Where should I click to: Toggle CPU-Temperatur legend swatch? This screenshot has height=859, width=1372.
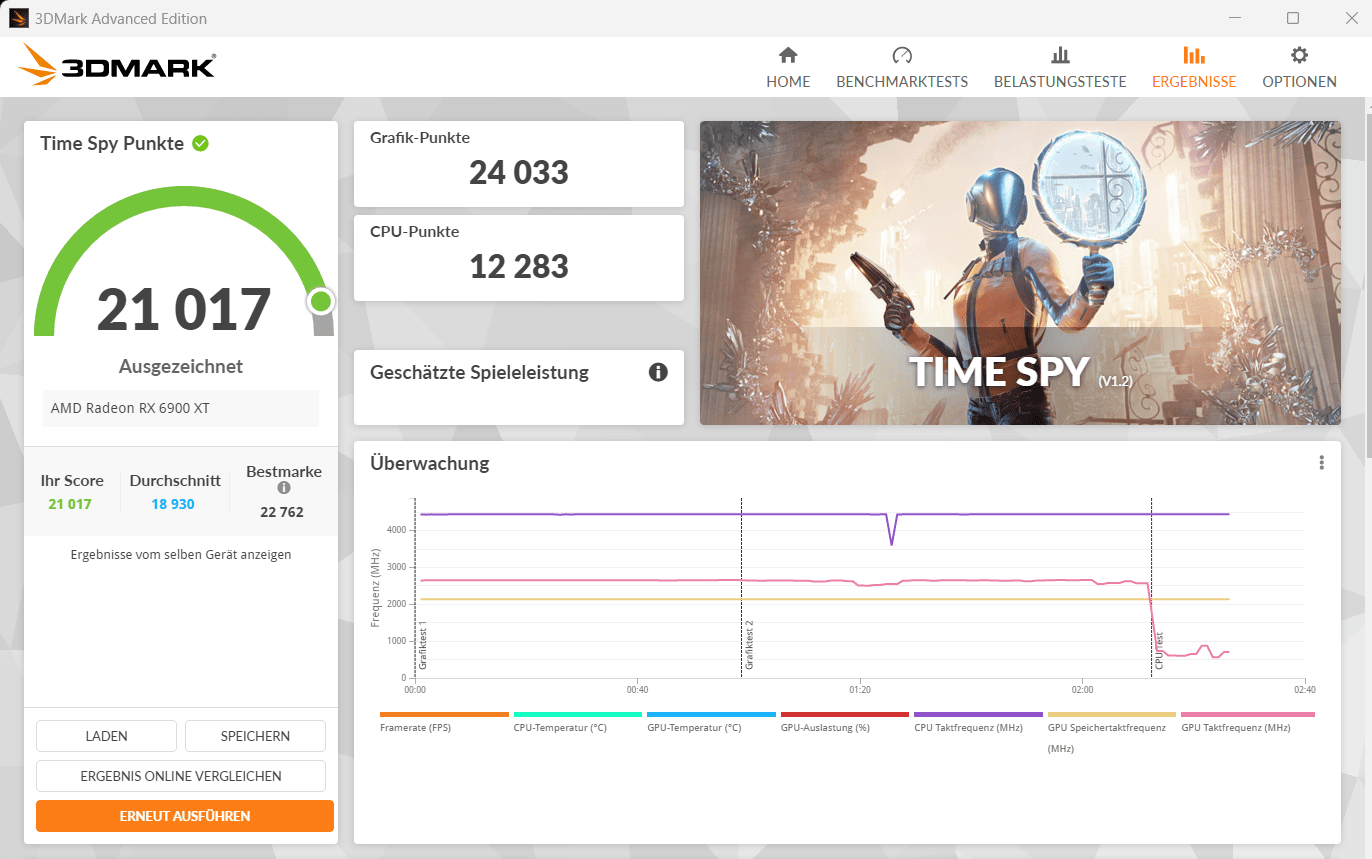(577, 715)
